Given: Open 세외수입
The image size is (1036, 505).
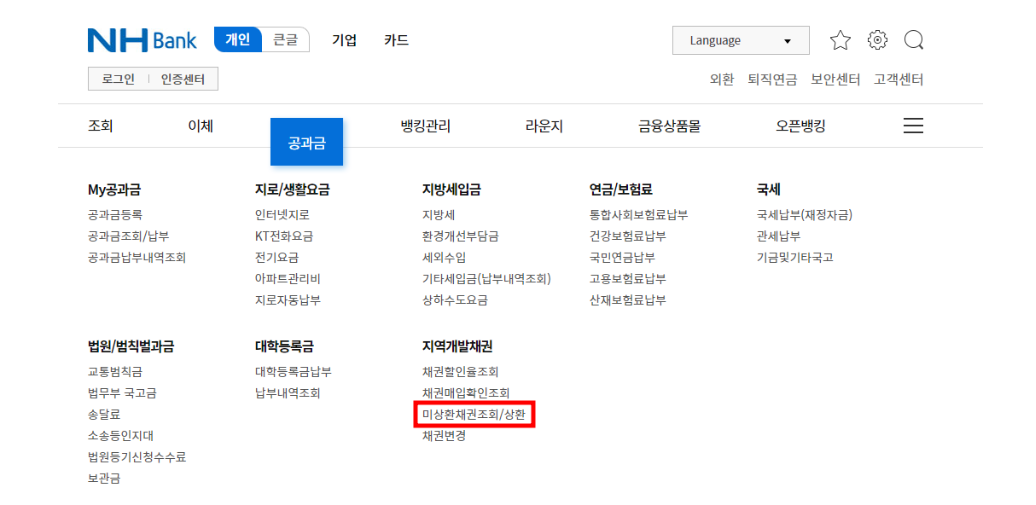Looking at the screenshot, I should (444, 258).
